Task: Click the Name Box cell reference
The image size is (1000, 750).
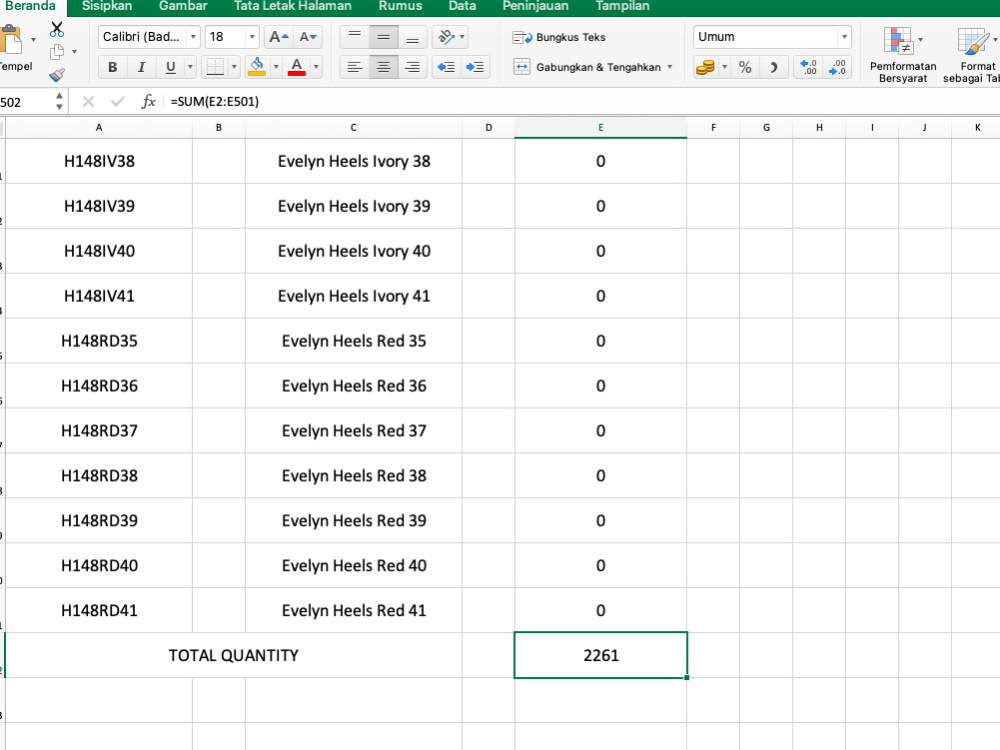Action: tap(24, 102)
